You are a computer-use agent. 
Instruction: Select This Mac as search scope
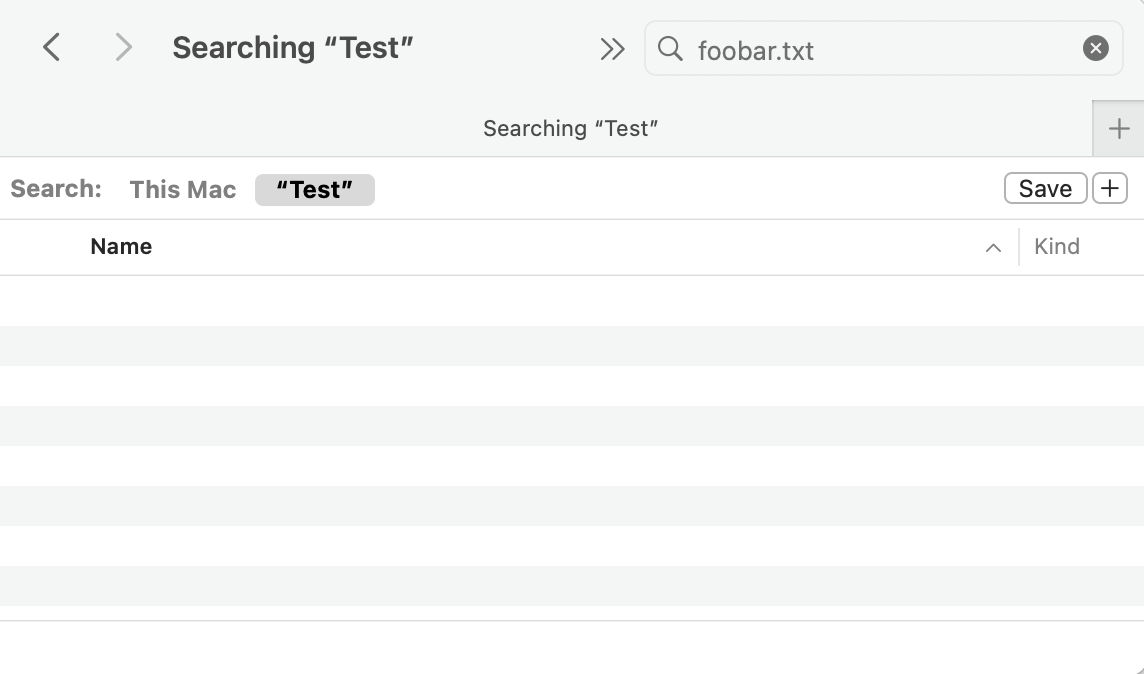[x=181, y=189]
